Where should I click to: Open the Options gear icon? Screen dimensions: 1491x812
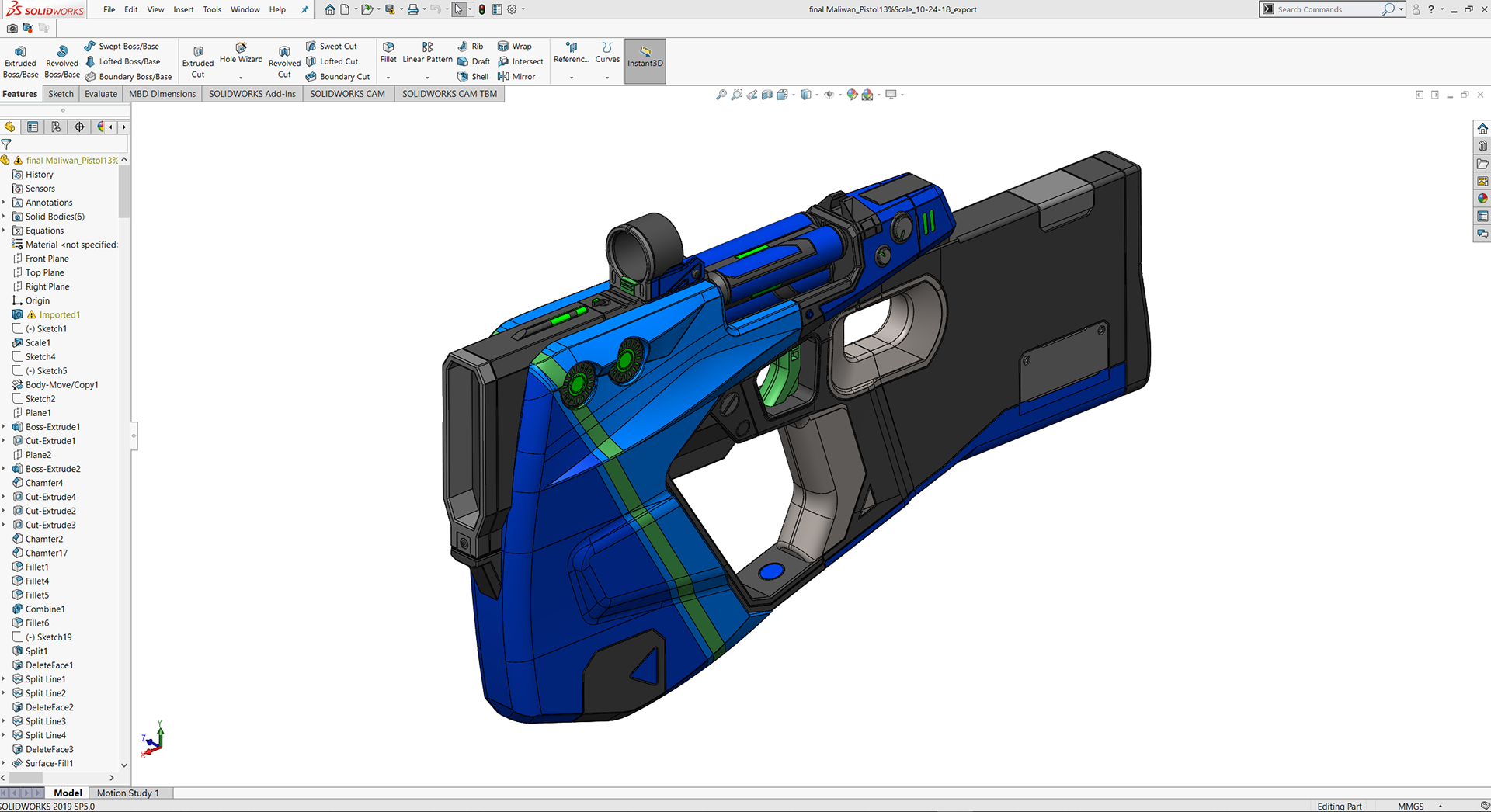pos(512,9)
